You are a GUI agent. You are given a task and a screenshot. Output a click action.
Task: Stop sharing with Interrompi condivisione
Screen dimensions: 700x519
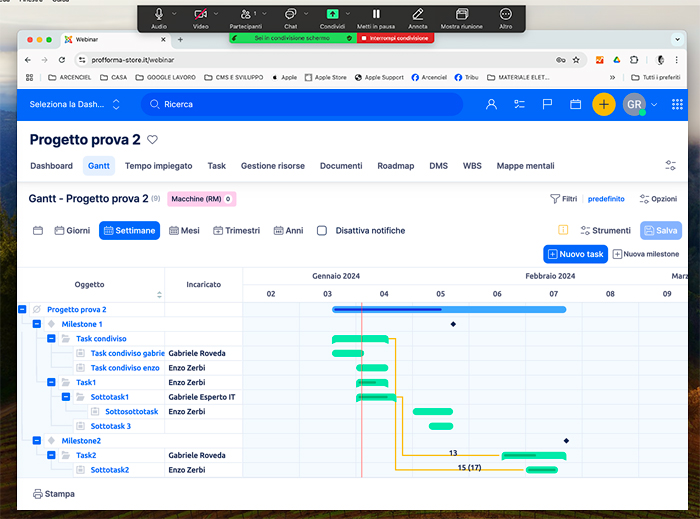395,38
